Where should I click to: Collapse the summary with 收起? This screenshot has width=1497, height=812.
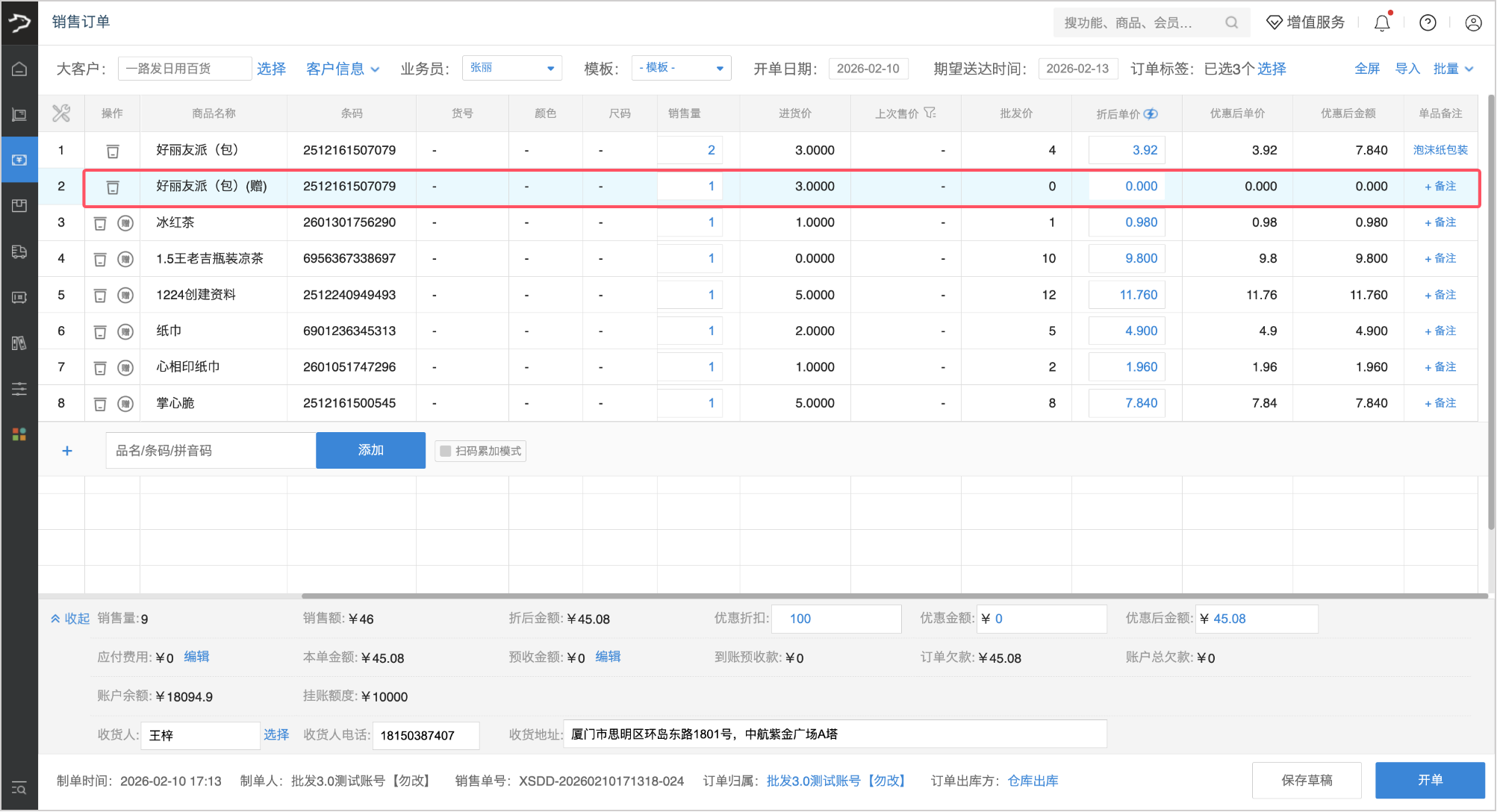(70, 619)
